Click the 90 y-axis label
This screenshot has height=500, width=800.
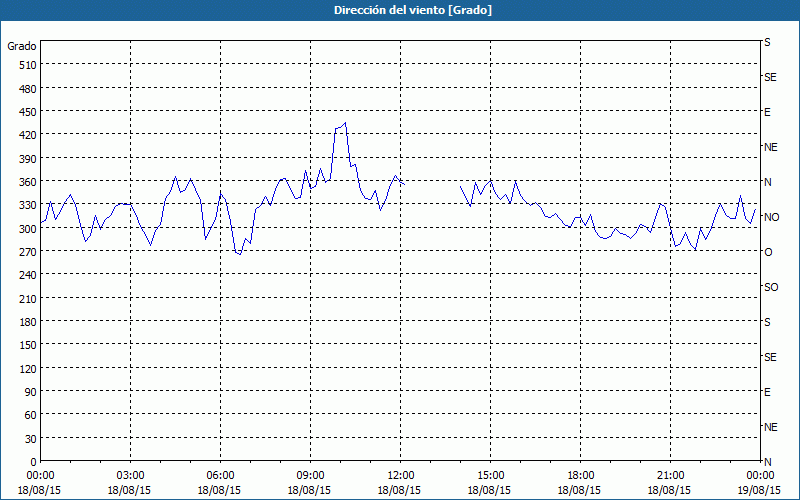[x=31, y=392]
